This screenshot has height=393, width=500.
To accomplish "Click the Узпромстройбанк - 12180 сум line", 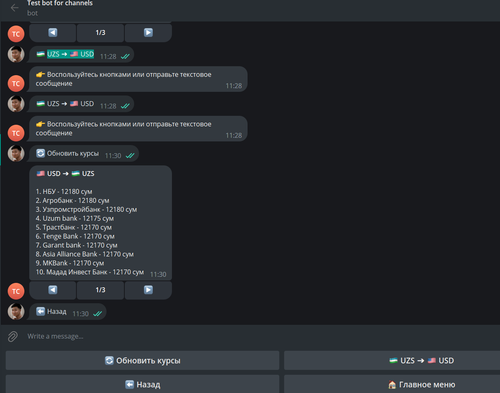I will tap(86, 210).
